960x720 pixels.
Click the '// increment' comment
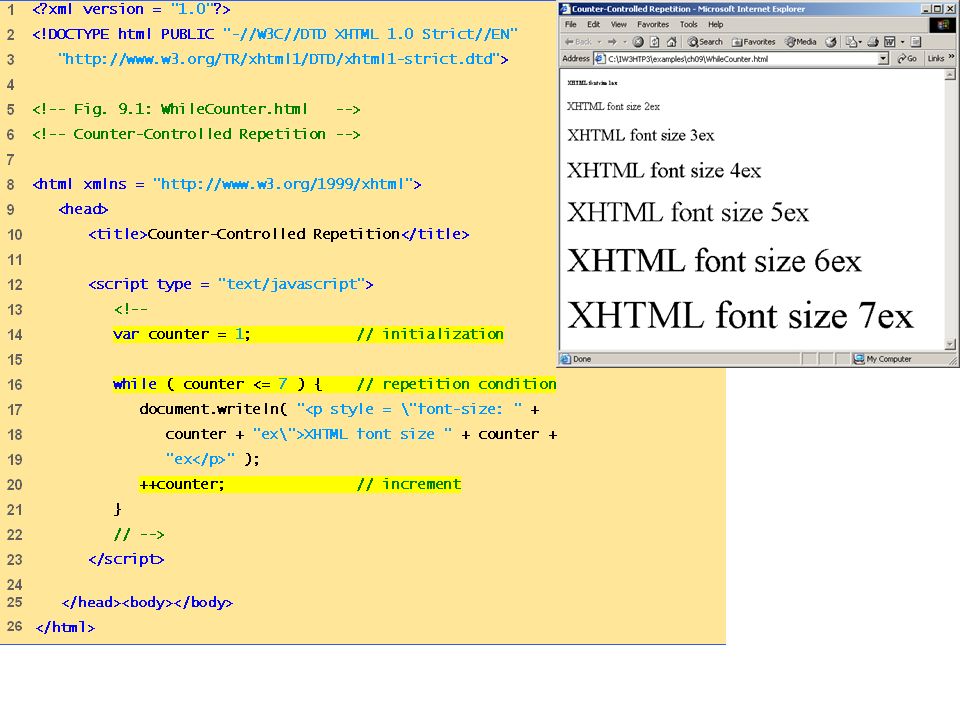[x=408, y=484]
